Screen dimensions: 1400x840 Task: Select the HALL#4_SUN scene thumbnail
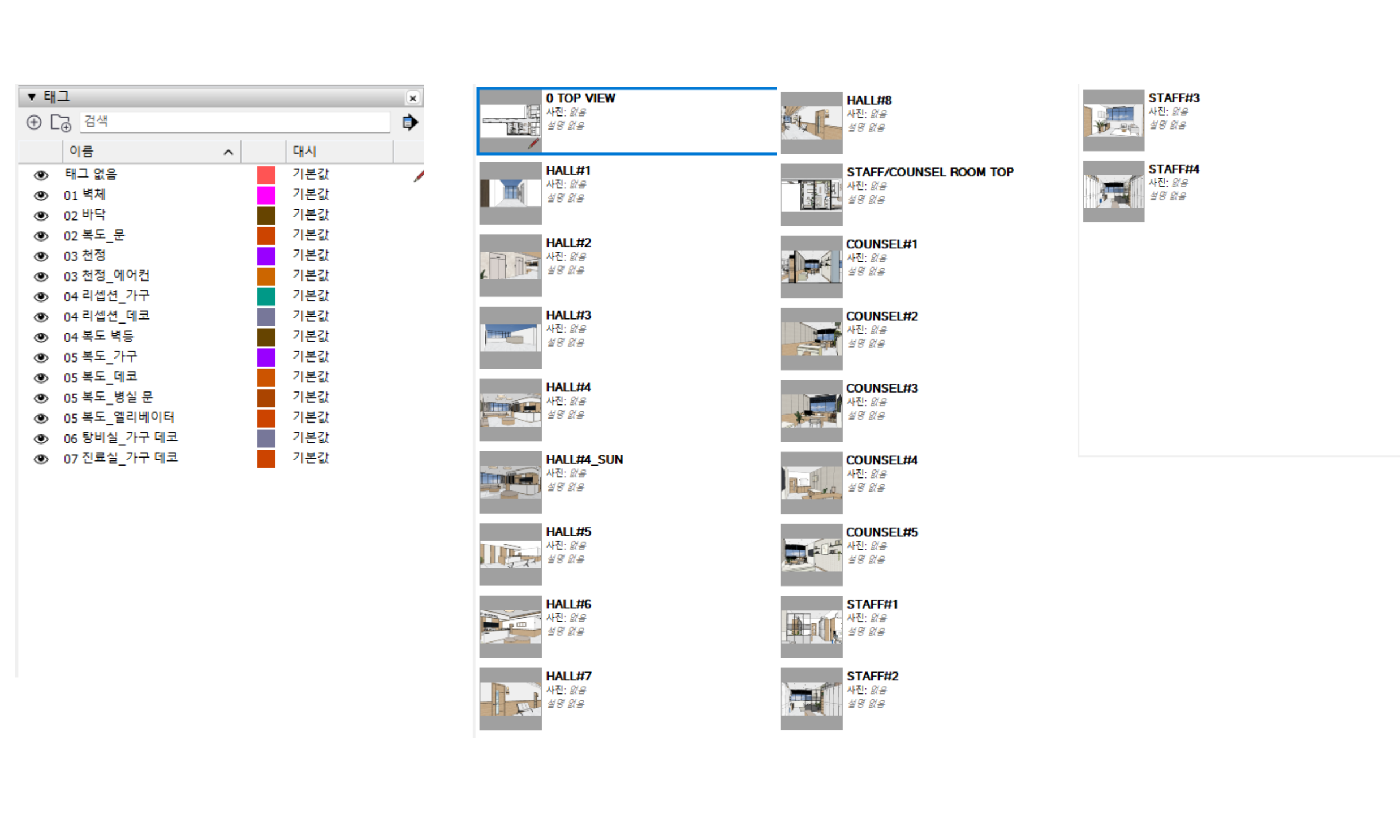pos(510,483)
